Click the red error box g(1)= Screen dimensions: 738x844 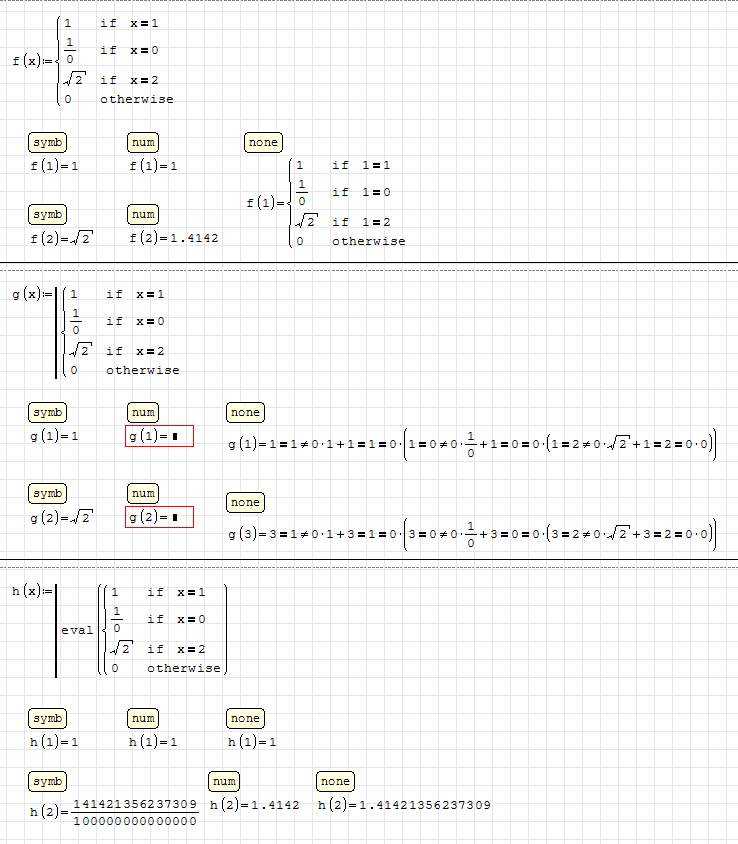tap(159, 436)
